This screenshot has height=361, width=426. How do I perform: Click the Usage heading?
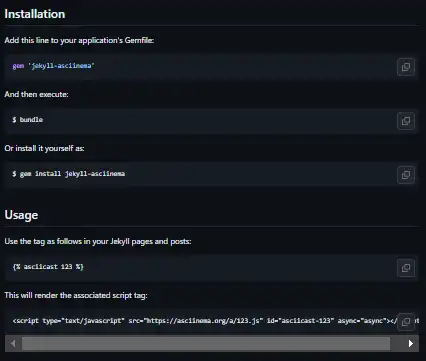coord(21,215)
